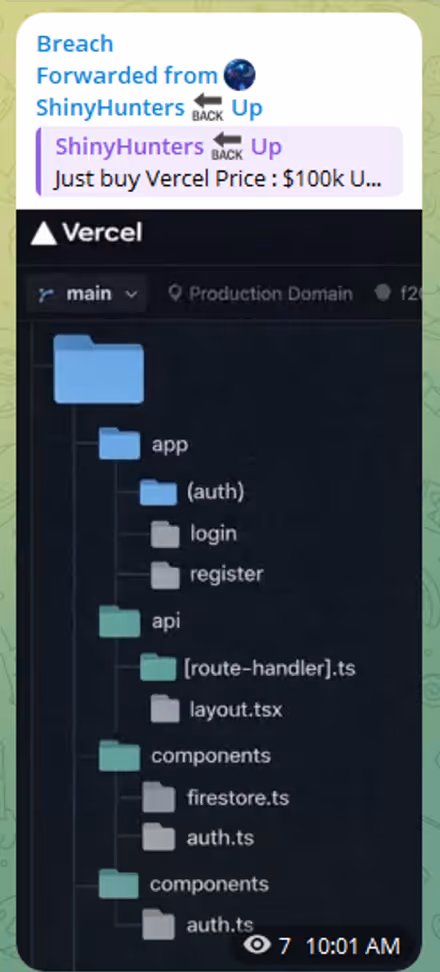The image size is (440, 972).
Task: Click the 10:01 AM message timestamp
Action: pos(353,946)
